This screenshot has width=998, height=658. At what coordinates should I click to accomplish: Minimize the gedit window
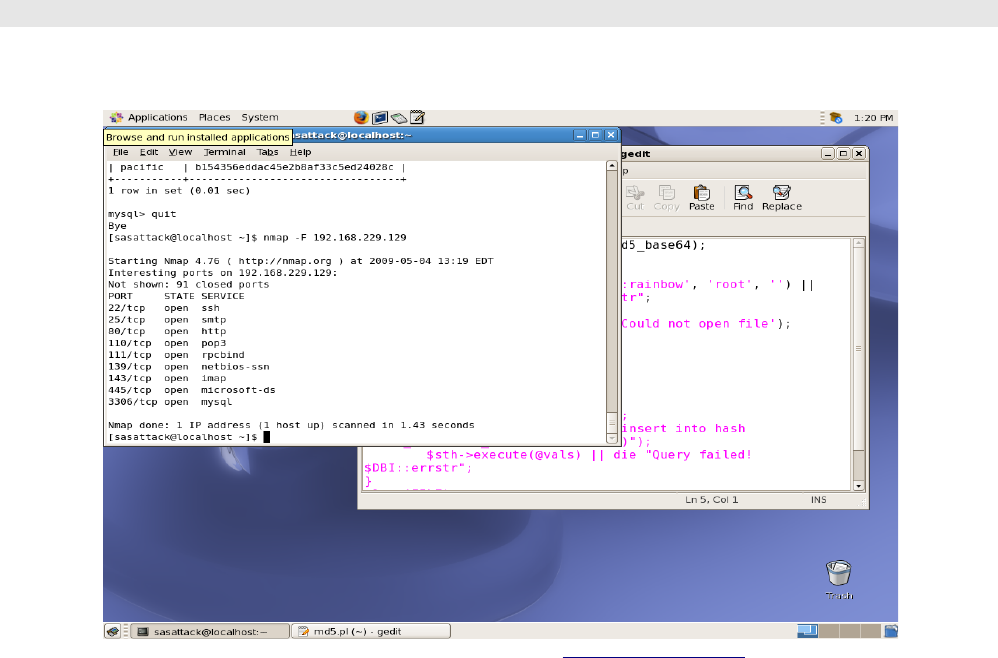pyautogui.click(x=827, y=153)
